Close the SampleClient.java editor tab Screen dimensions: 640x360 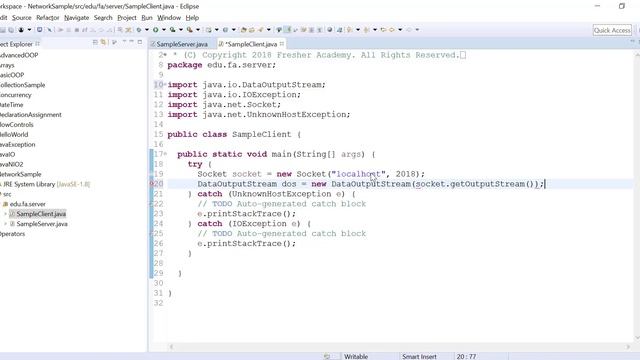(x=282, y=44)
